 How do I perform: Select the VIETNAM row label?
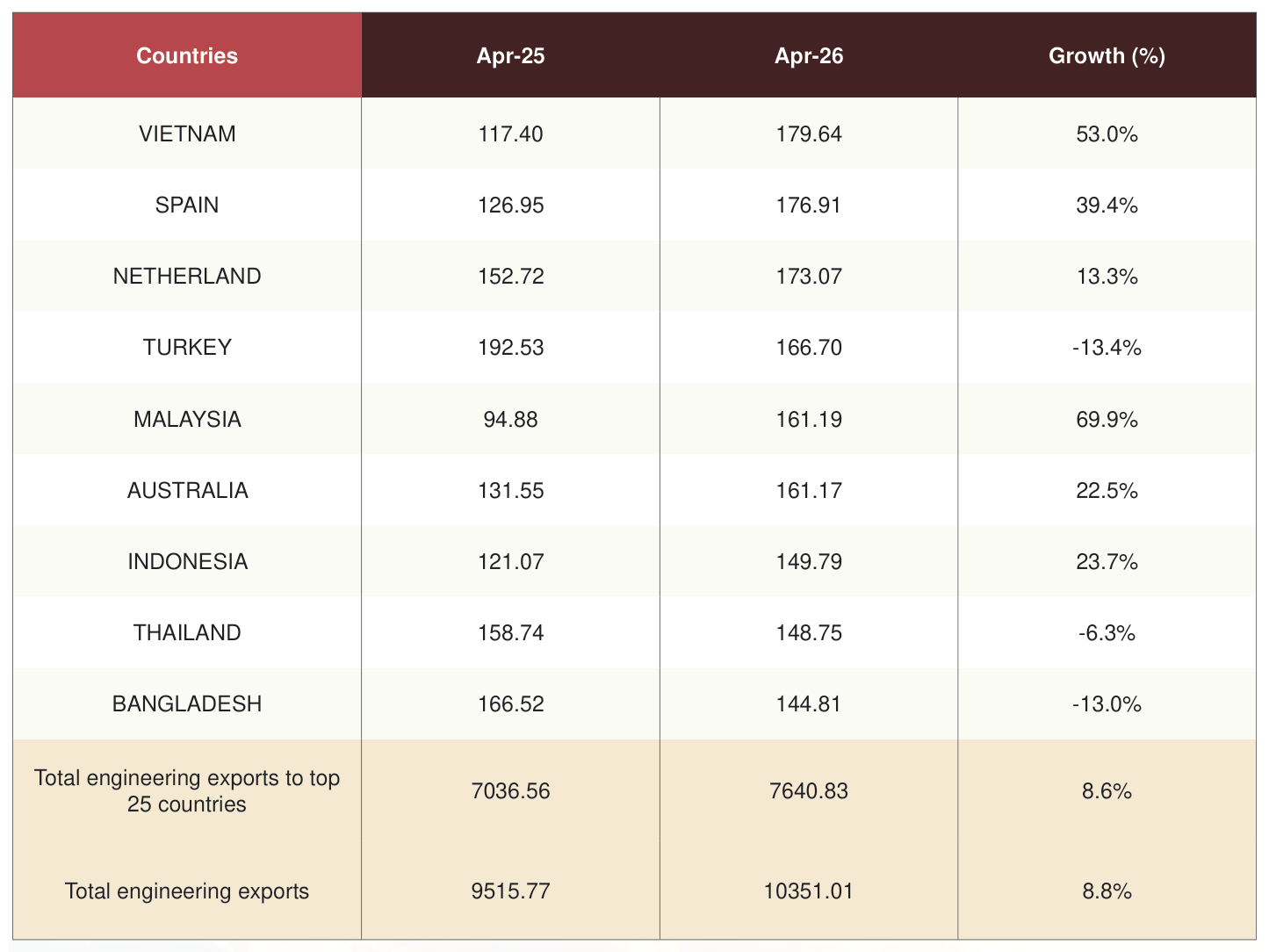point(187,133)
